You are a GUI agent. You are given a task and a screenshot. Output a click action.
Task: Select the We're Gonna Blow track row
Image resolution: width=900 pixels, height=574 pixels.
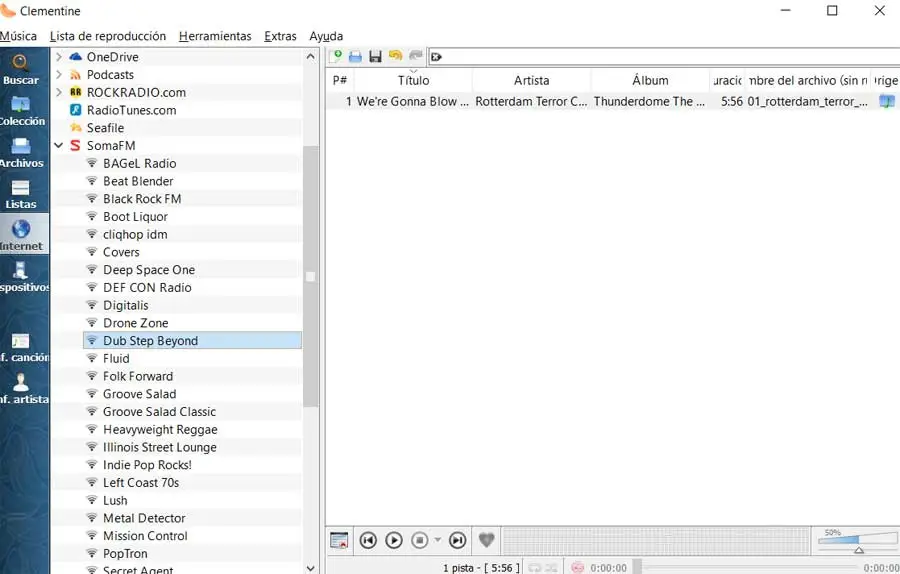(x=612, y=102)
